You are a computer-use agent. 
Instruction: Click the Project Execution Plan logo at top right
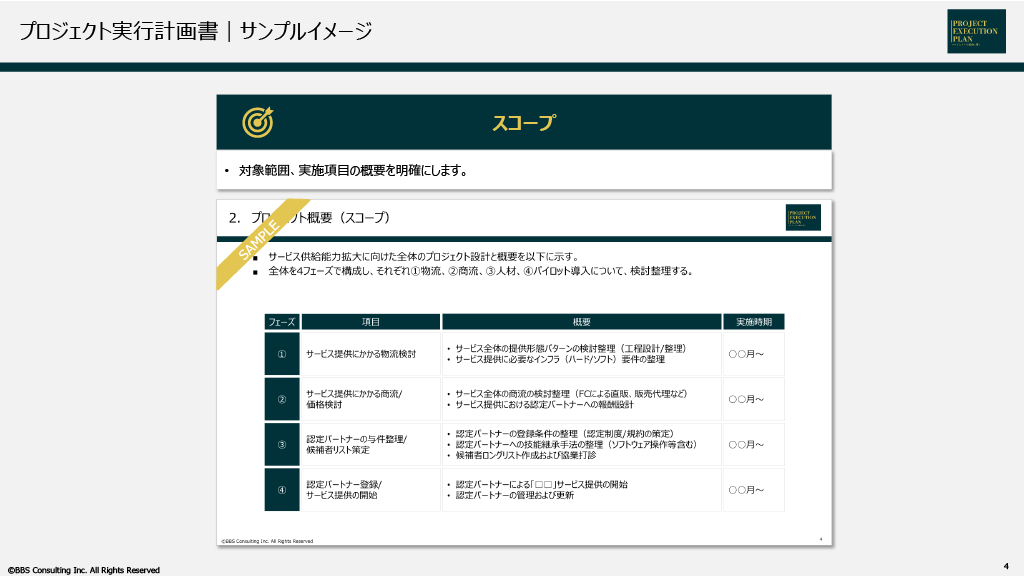pyautogui.click(x=976, y=31)
